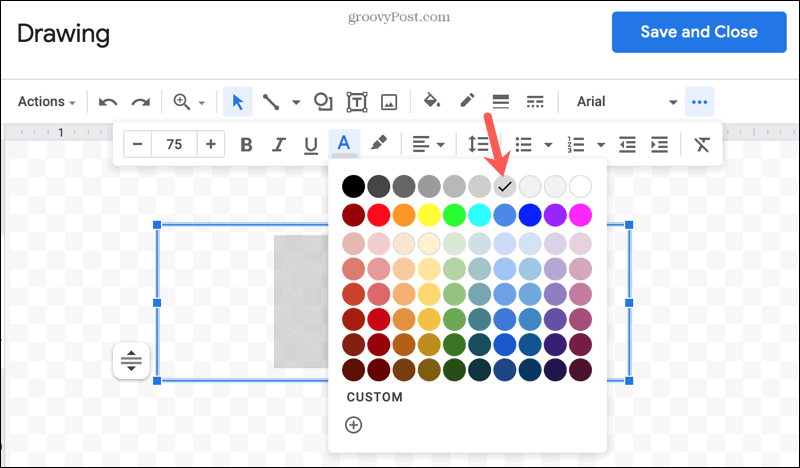Screen dimensions: 800x468
Task: Open the text Align dropdown
Action: click(428, 144)
